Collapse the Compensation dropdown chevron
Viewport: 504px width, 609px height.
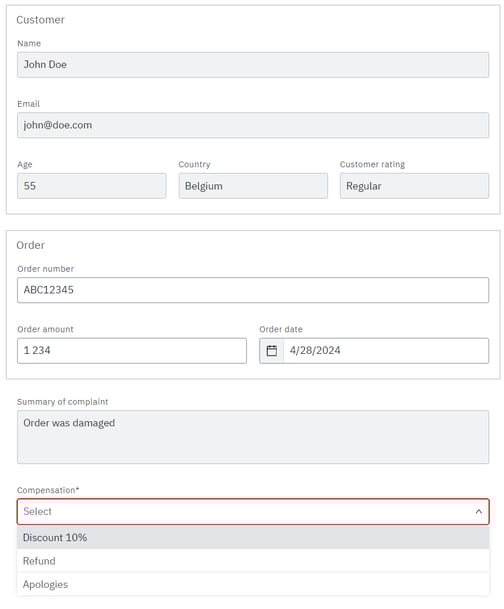(x=478, y=512)
